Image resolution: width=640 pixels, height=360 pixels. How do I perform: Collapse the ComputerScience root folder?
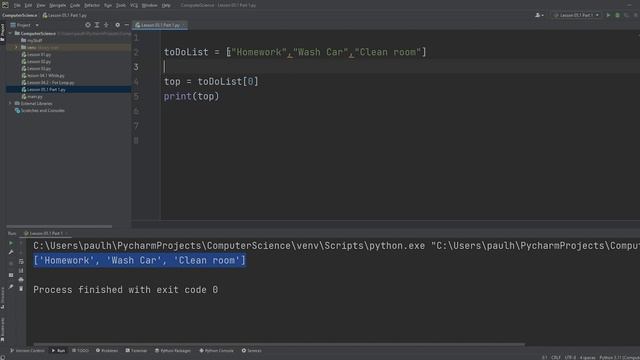tap(11, 33)
